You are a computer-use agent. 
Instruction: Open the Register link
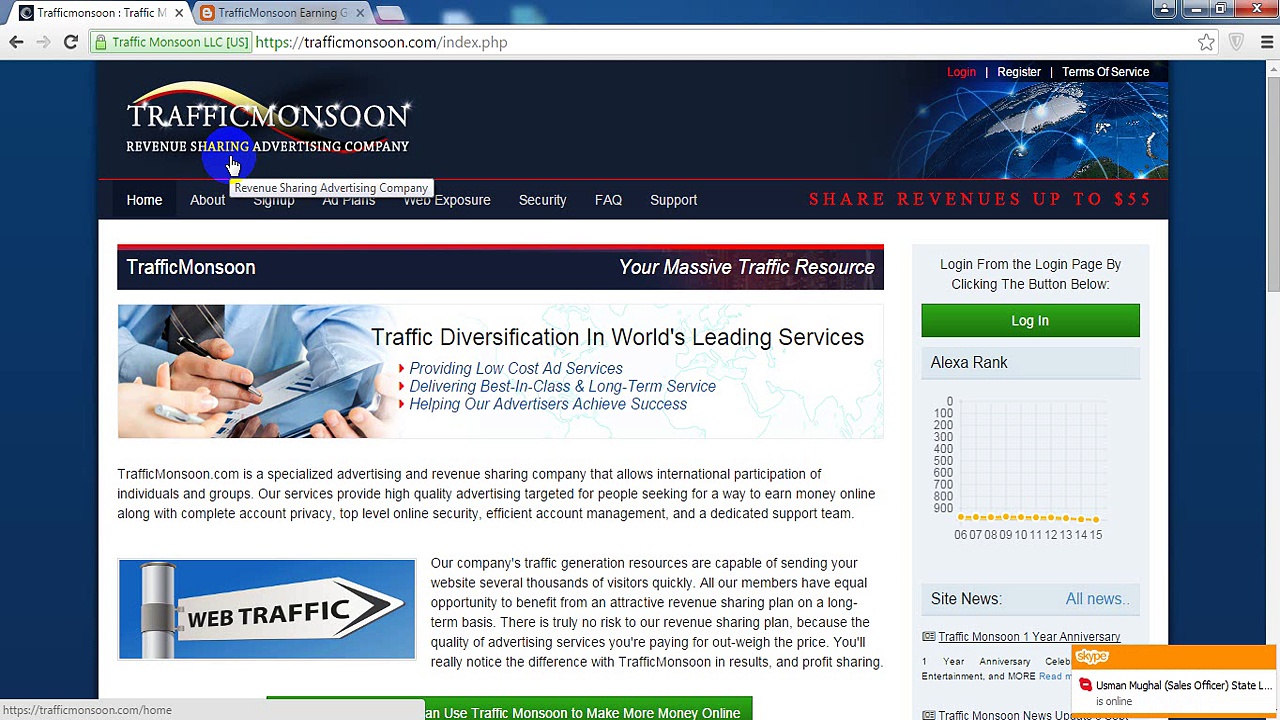[1019, 72]
